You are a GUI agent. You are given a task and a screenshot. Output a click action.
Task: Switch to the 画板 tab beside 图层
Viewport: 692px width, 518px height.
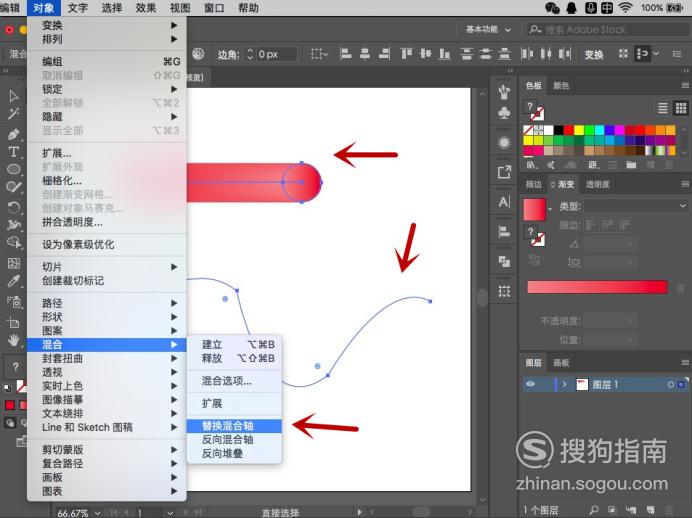coord(561,362)
